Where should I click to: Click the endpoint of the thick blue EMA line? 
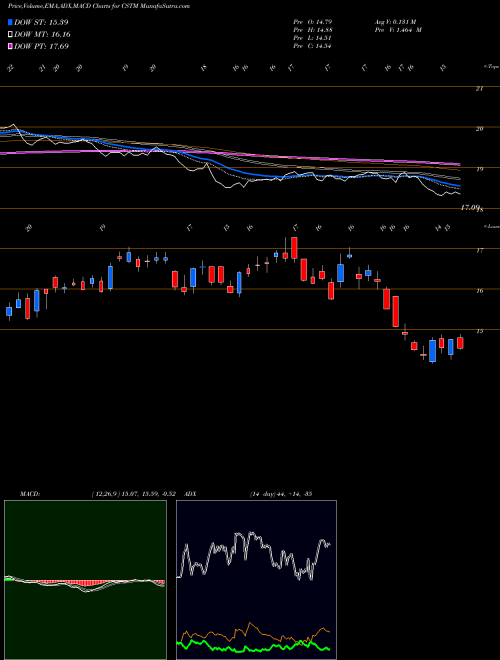point(459,186)
